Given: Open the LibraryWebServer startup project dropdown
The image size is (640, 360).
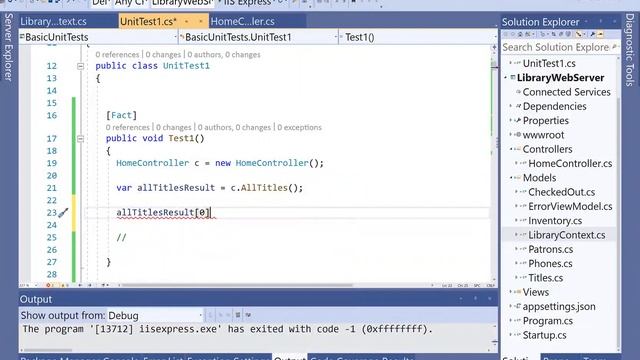Looking at the screenshot, I should (x=182, y=3).
